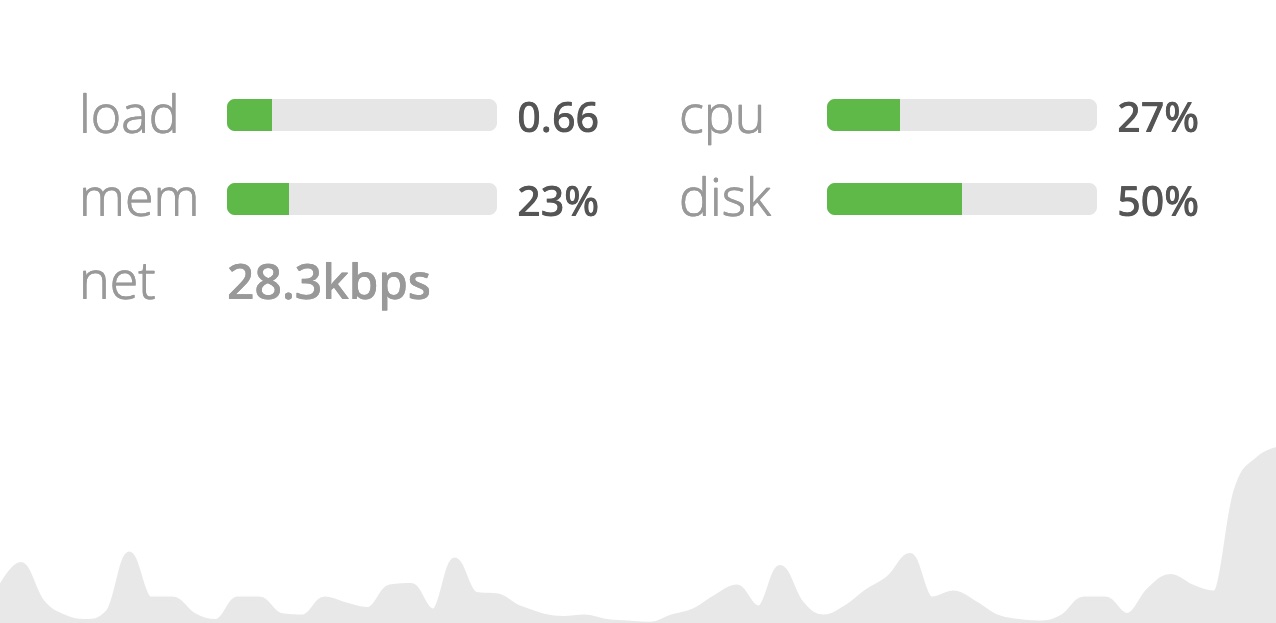Click the gray empty part of the disk bar
Screen dimensions: 1276x623
[x=1029, y=199]
